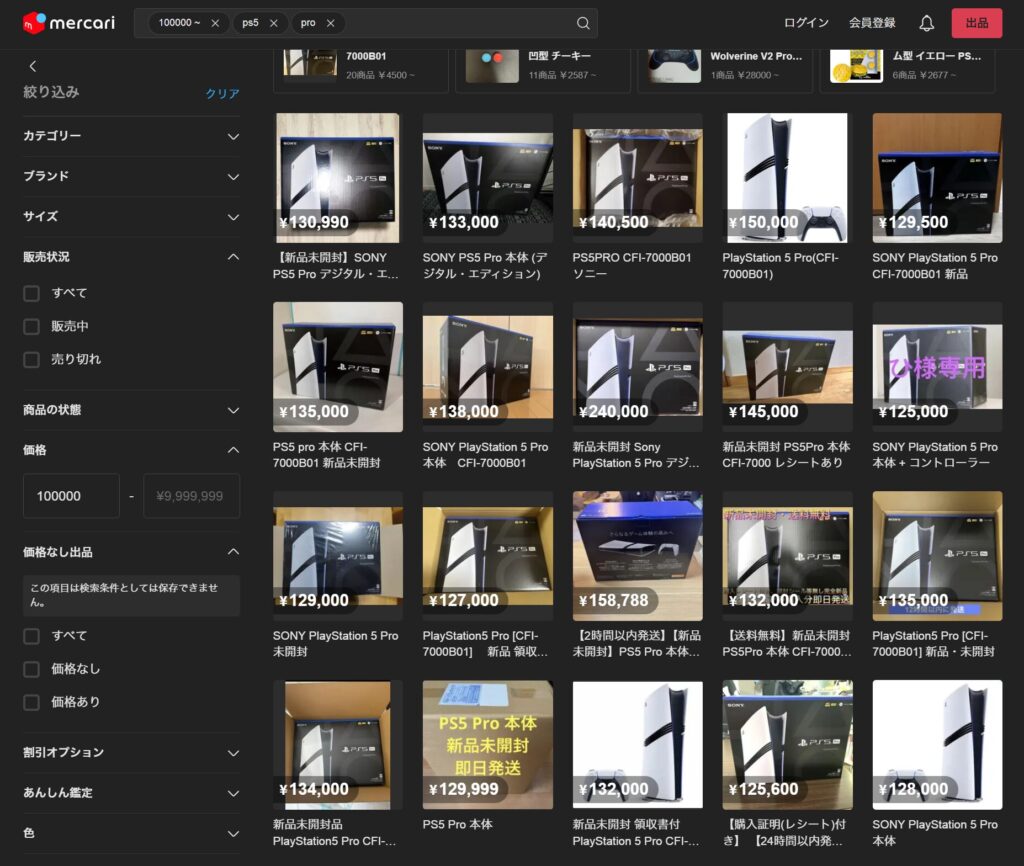1024x866 pixels.
Task: Click title '【購入証明(レシート)付き】【24時間以内発…'
Action: [x=784, y=833]
